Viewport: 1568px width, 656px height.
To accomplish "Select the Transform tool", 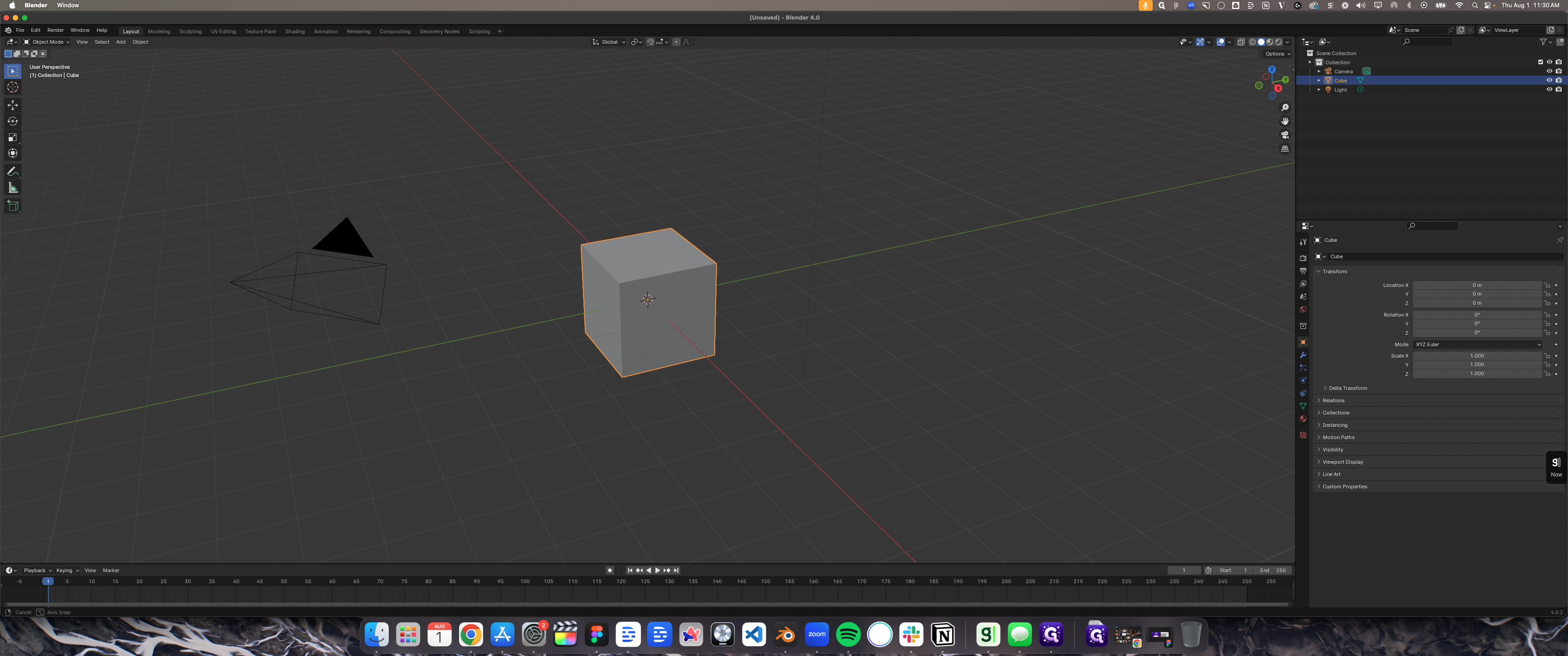I will click(x=12, y=154).
